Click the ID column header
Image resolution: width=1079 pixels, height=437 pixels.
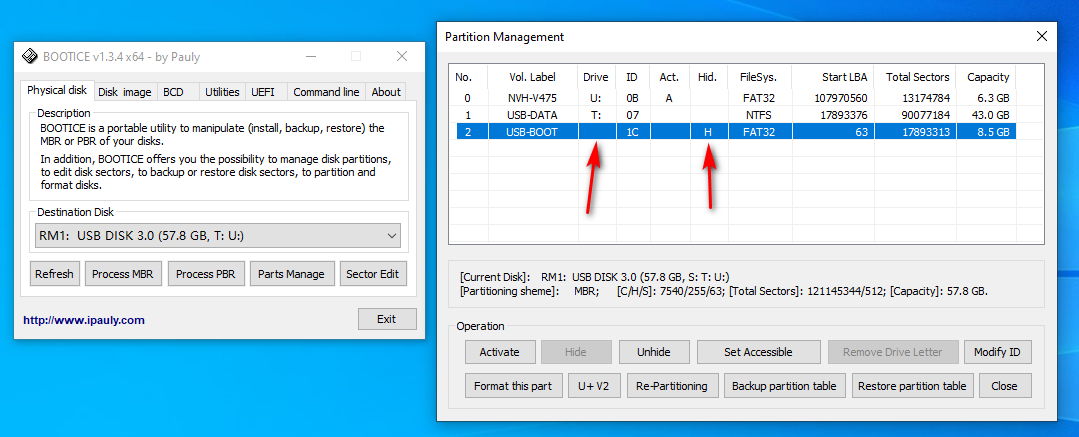pyautogui.click(x=631, y=77)
